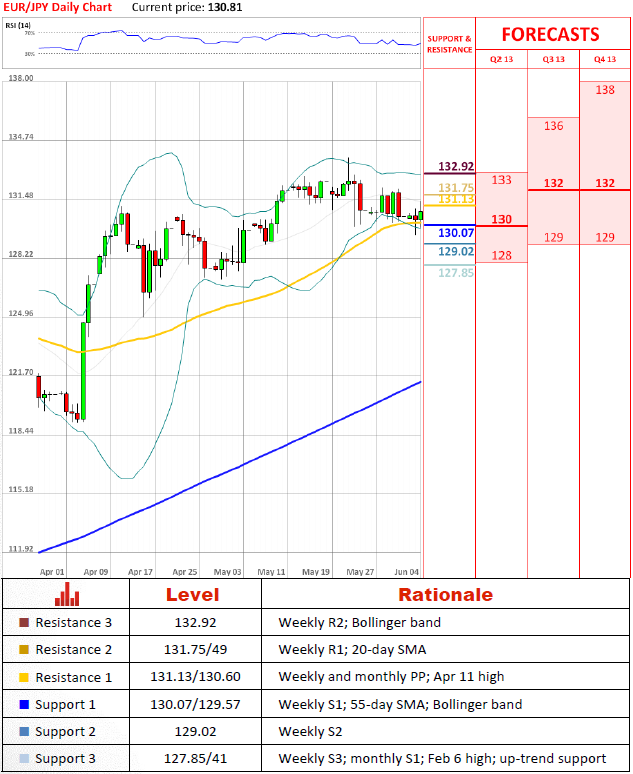Viewport: 633px width, 774px height.
Task: Click the bold 132 forecast in Q4 13
Action: 605,183
